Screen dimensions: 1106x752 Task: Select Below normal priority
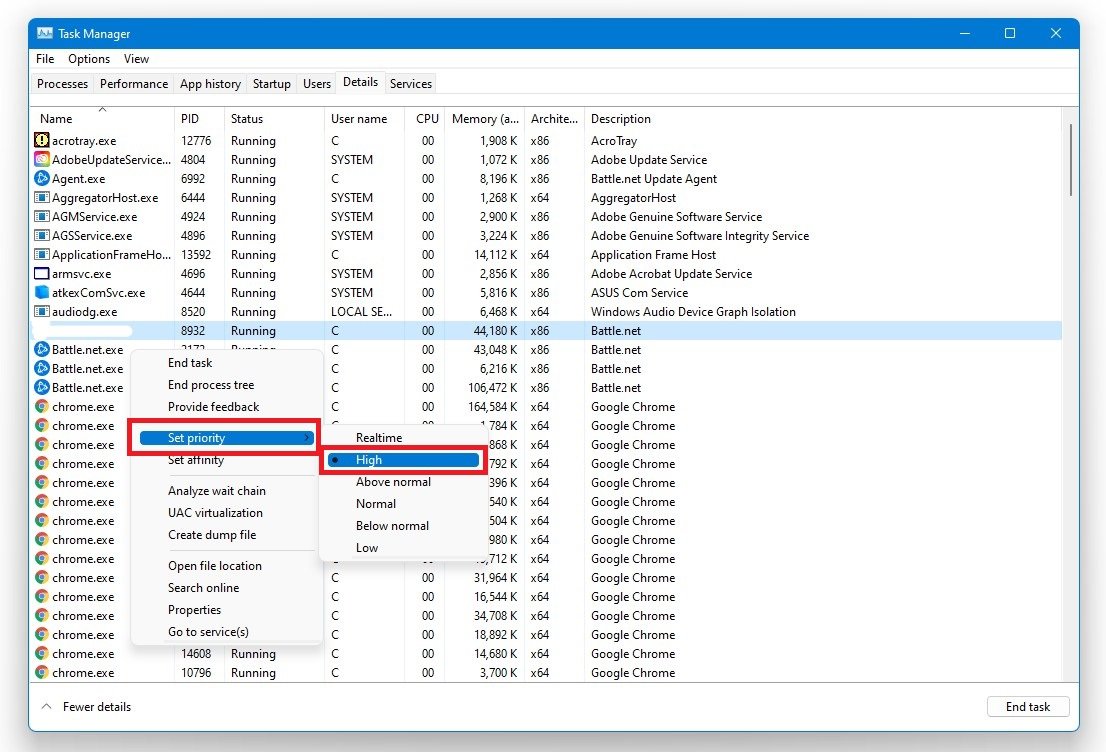coord(392,526)
